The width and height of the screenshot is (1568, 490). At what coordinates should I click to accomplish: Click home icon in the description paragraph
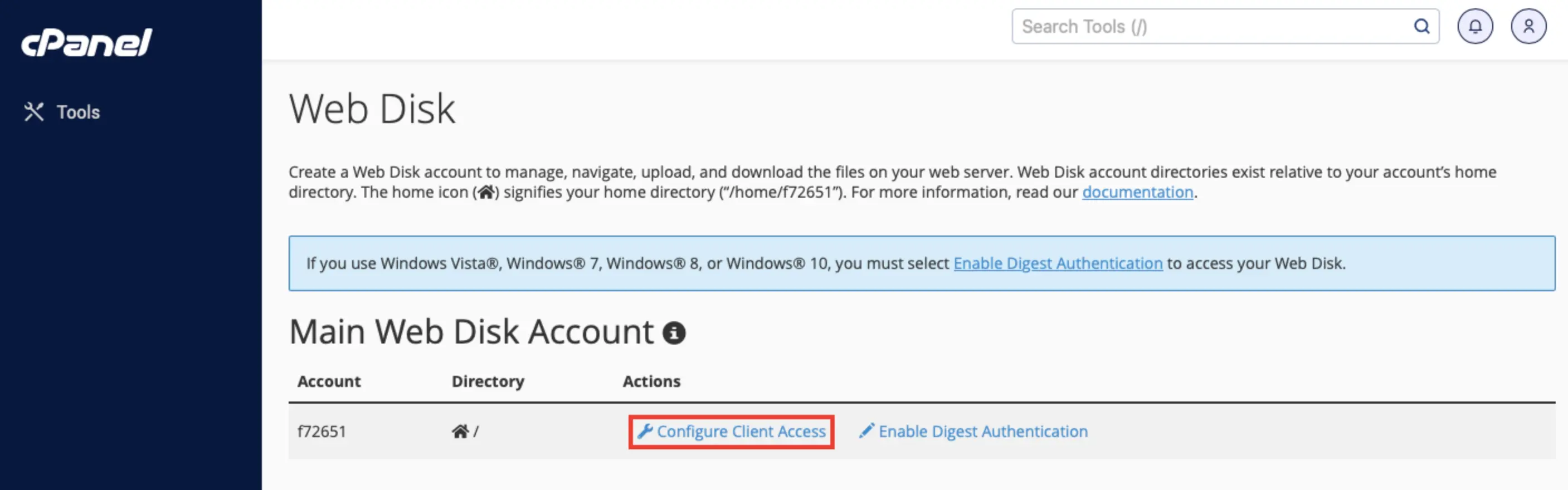pyautogui.click(x=486, y=192)
